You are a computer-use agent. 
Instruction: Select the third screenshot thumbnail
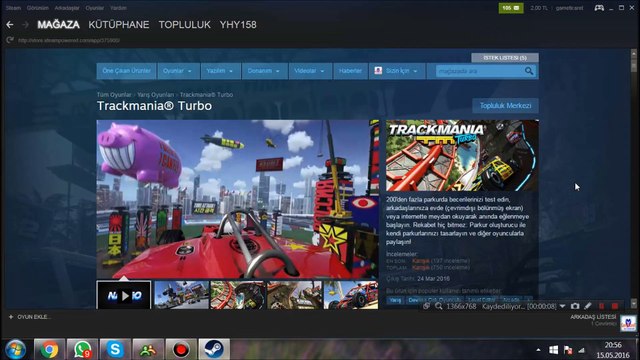coord(238,295)
